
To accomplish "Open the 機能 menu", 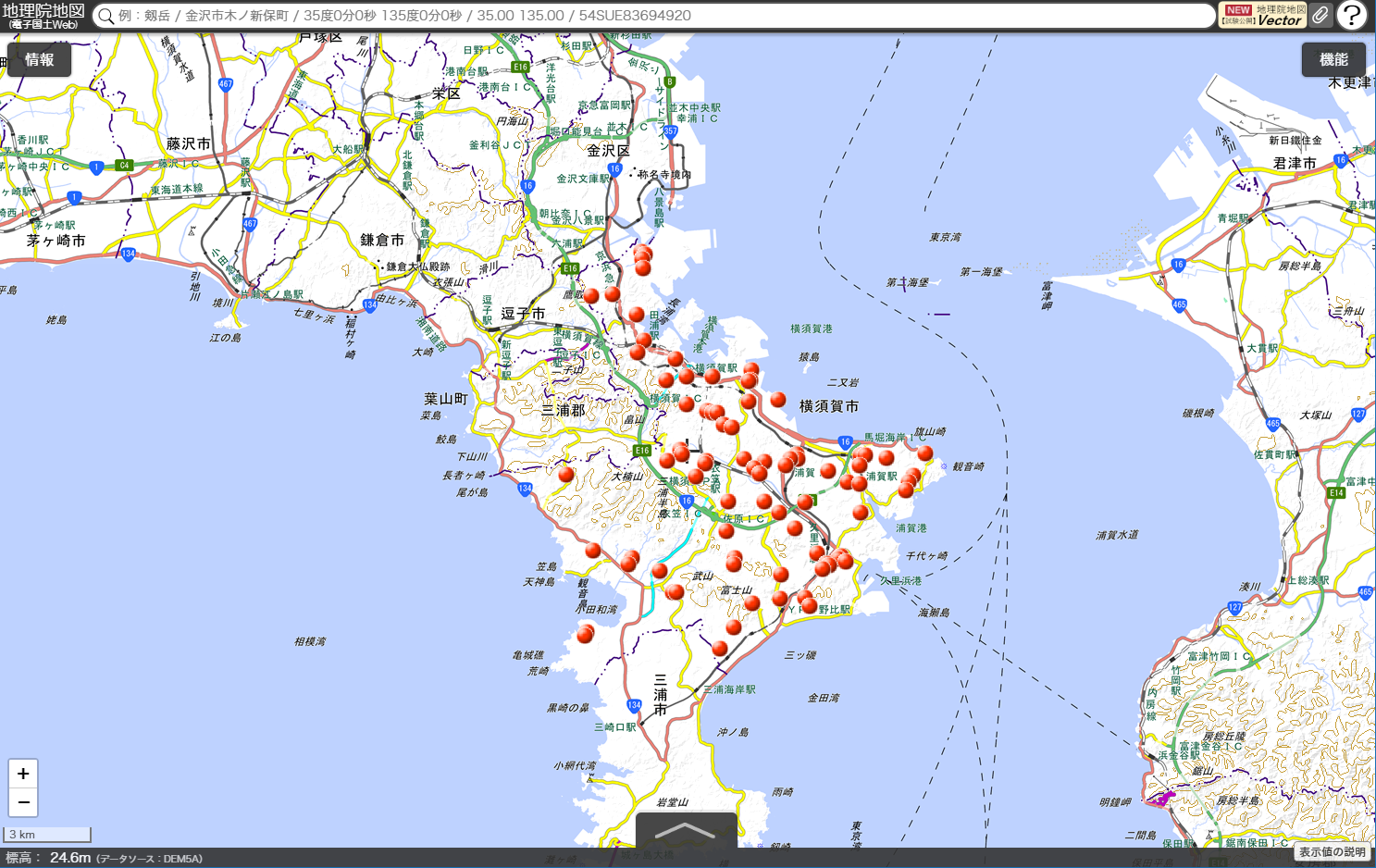I will [1333, 60].
